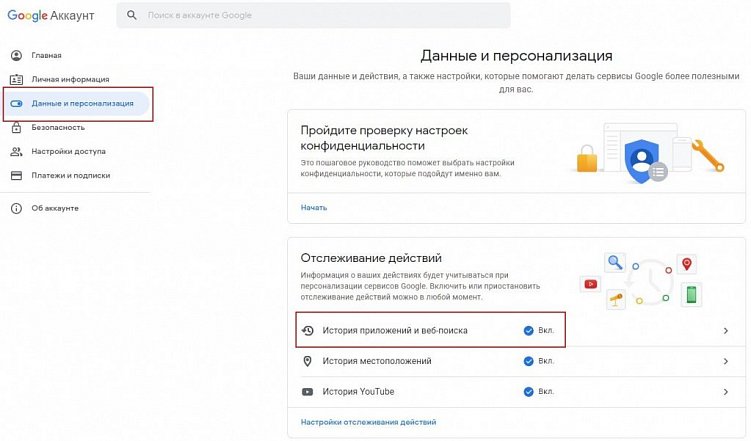Open Безопасность section in sidebar
The image size is (751, 441).
click(x=58, y=127)
